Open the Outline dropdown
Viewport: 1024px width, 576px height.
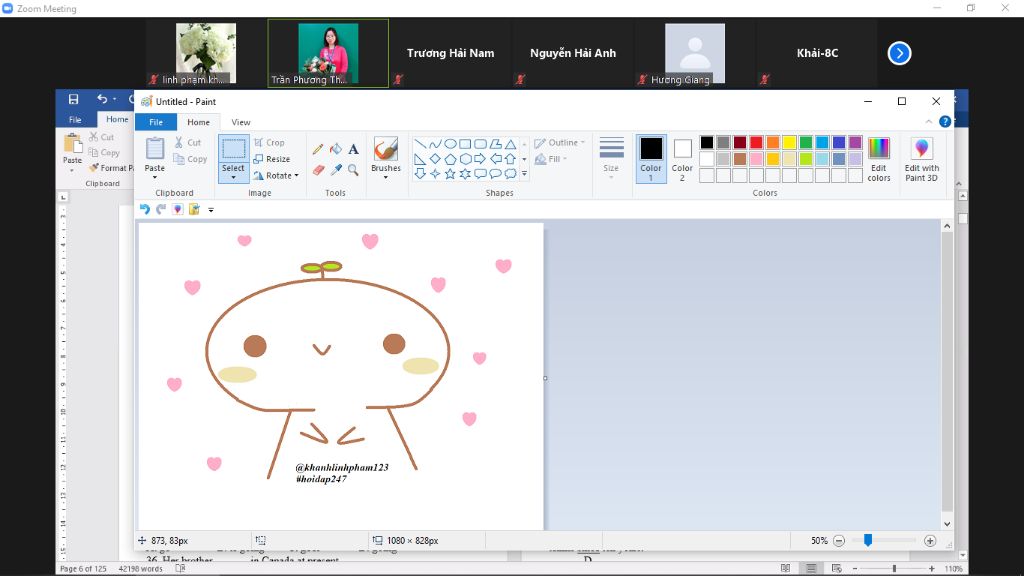[x=560, y=142]
